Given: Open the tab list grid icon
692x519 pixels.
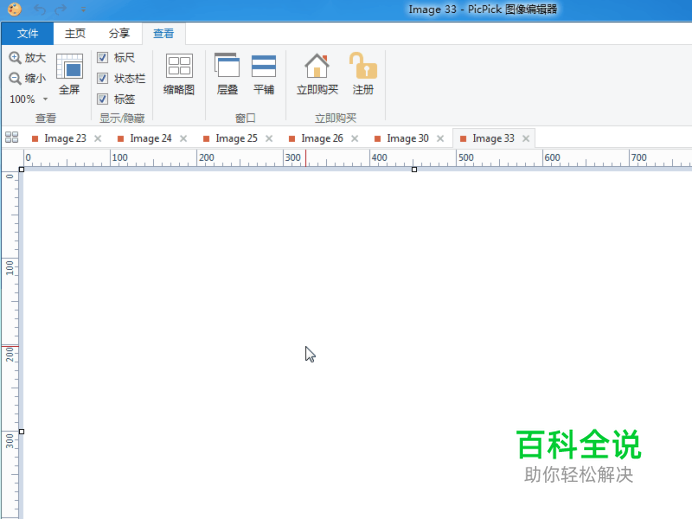Looking at the screenshot, I should [11, 137].
